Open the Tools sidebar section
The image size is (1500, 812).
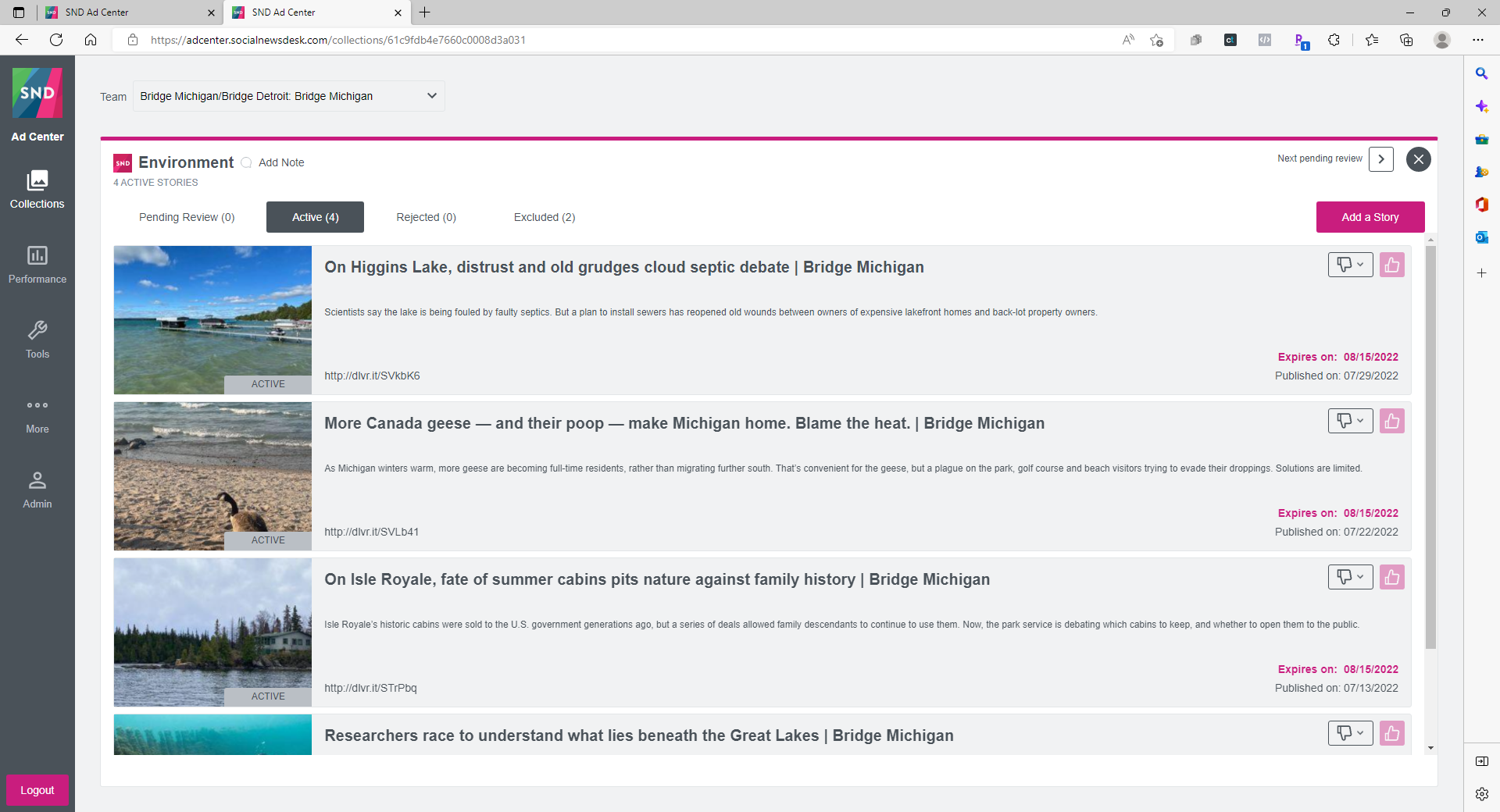37,340
